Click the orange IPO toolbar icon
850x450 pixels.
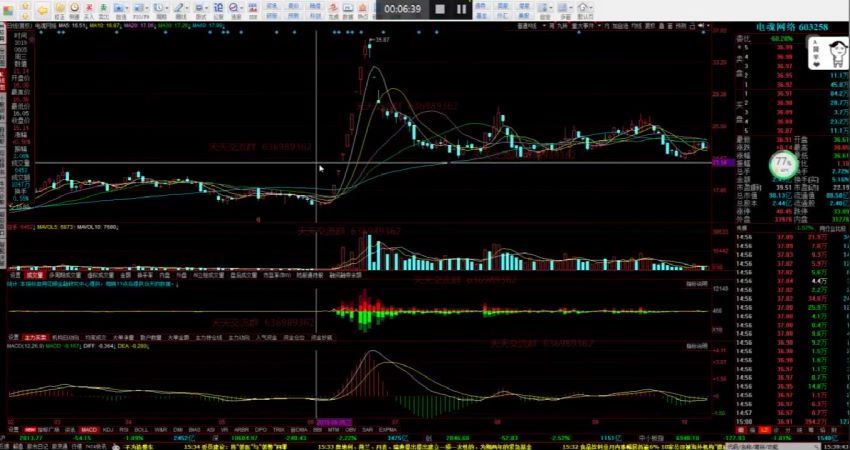(362, 8)
